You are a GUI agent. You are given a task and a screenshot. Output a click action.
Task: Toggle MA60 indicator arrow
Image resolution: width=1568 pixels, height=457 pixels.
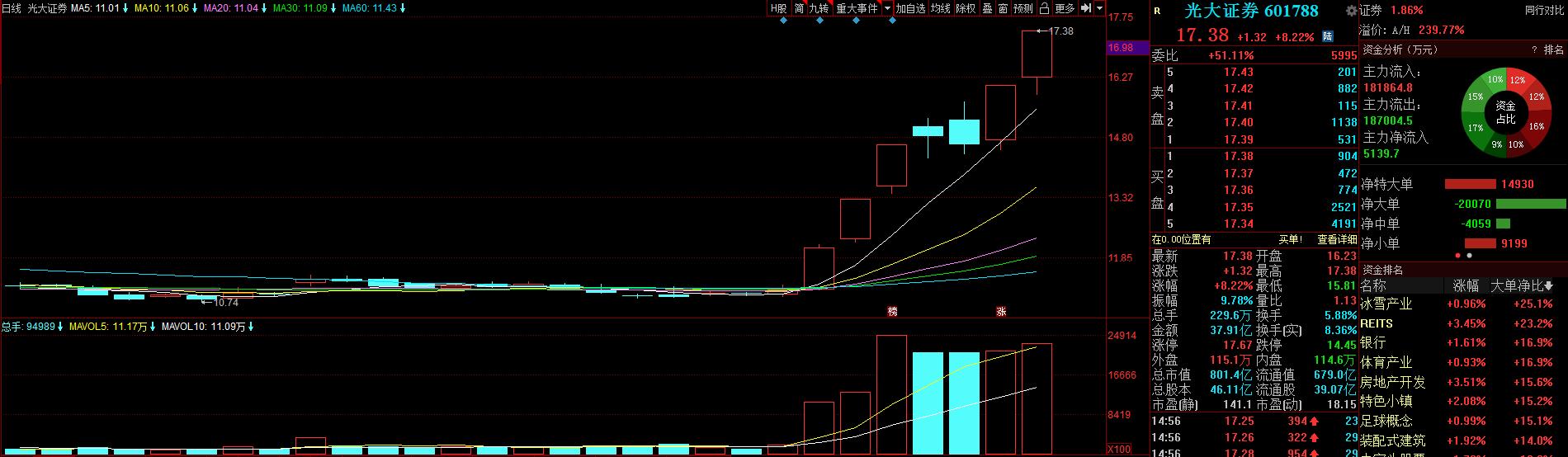(403, 8)
